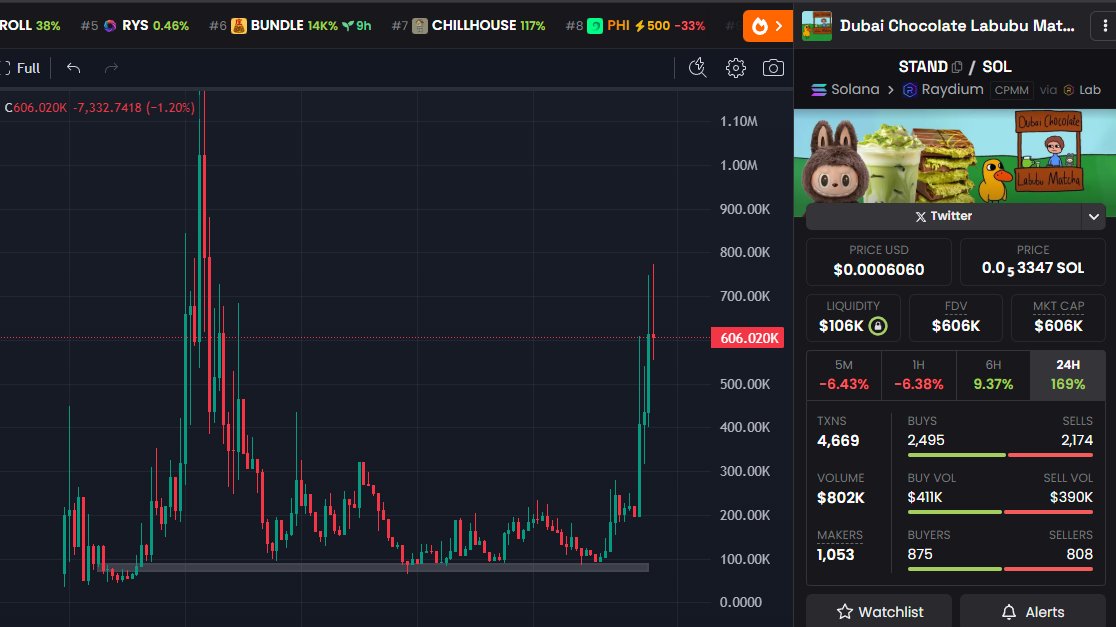This screenshot has height=627, width=1116.
Task: Open price Alerts
Action: tap(1033, 612)
